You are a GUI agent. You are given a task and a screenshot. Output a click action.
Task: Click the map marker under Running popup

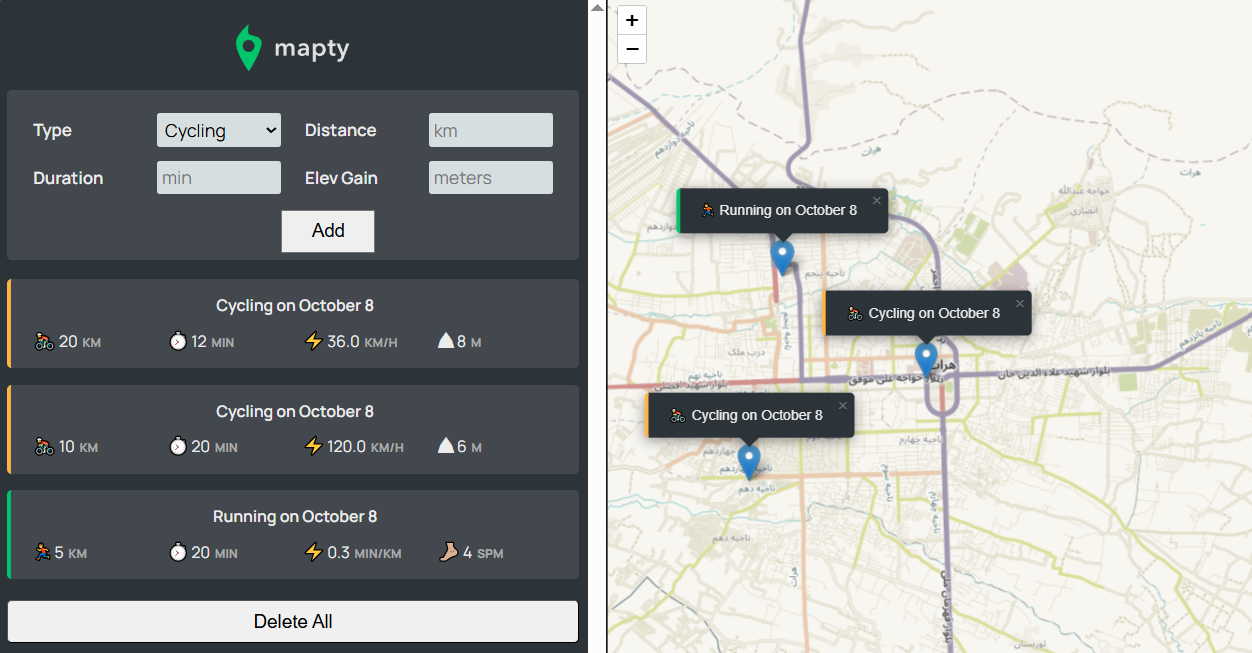[x=783, y=256]
